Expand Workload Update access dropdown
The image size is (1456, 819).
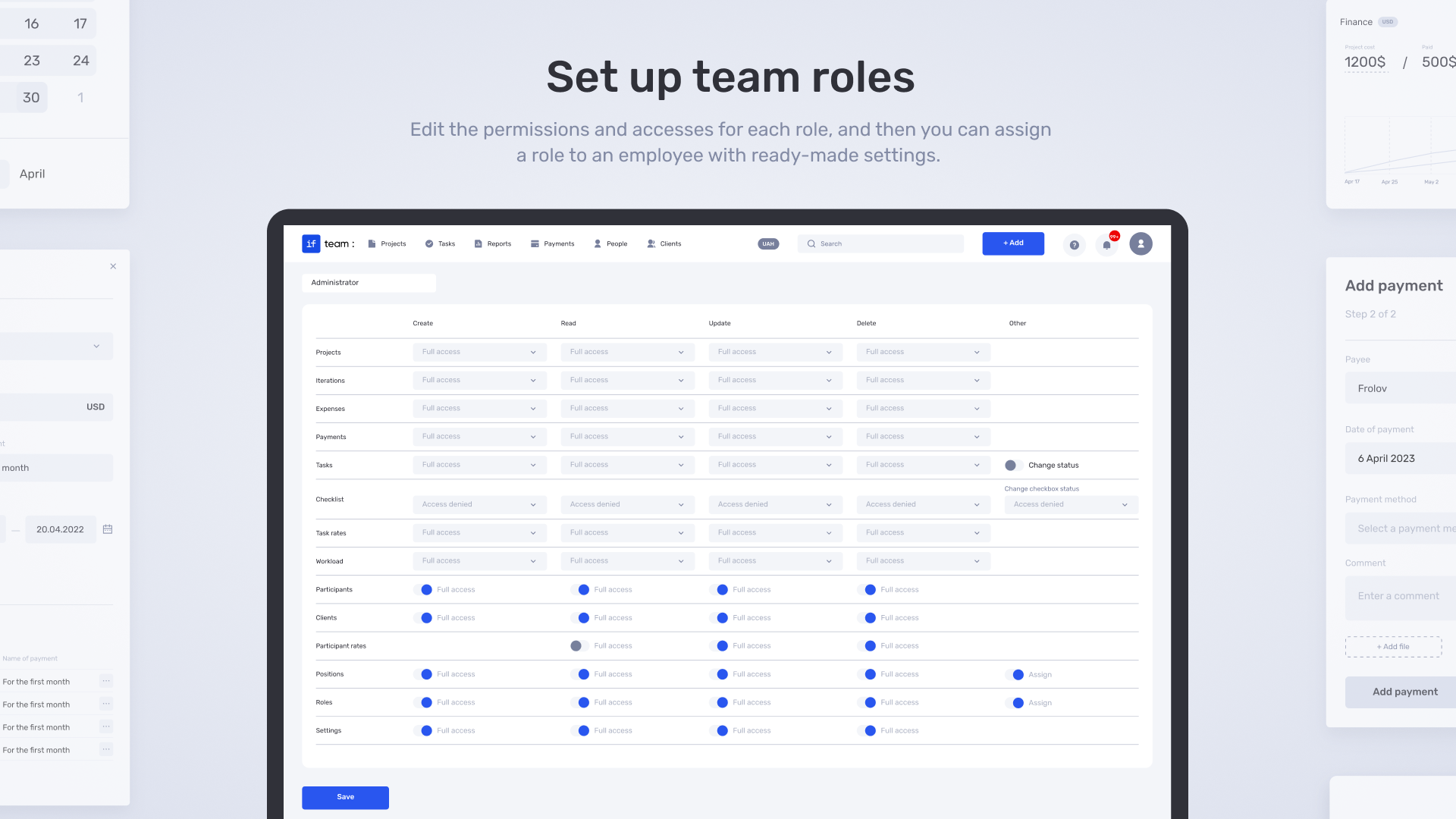click(774, 561)
